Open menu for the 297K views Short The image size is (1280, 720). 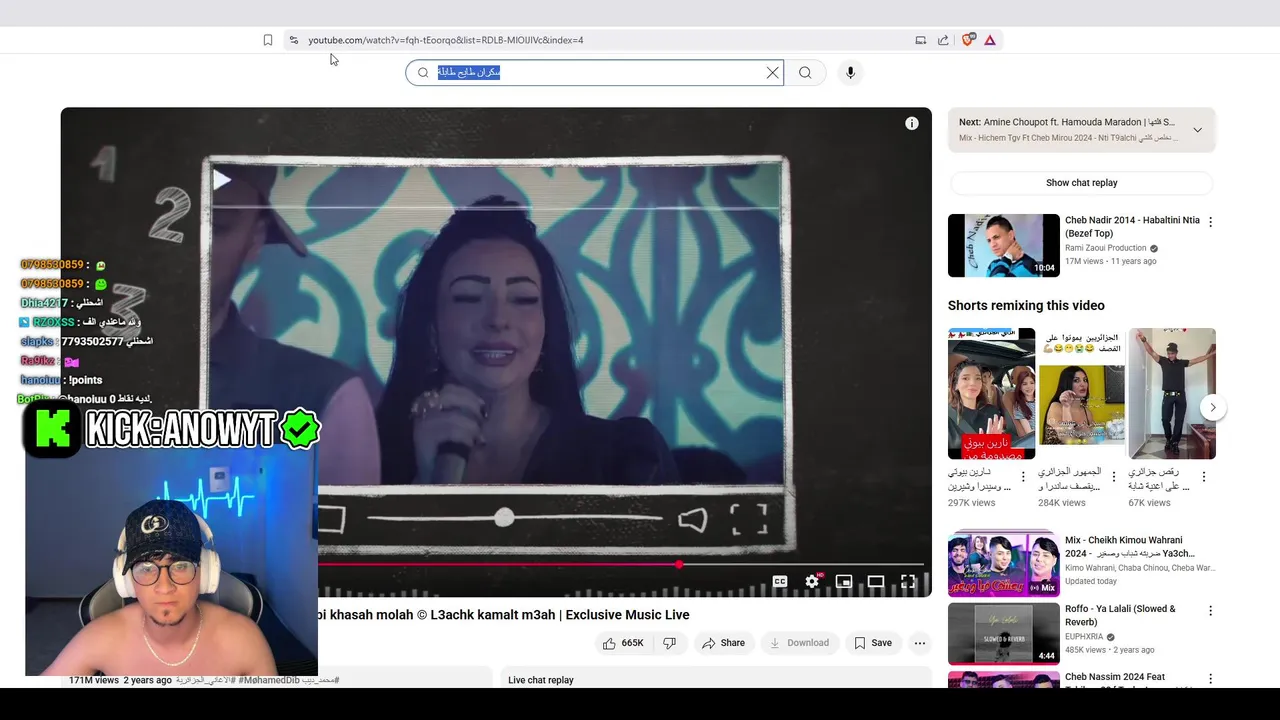1023,477
